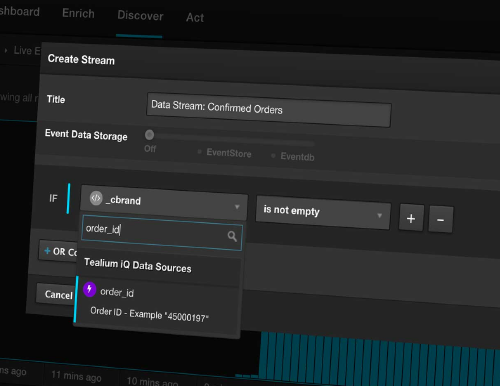Set Event Data Storage to Off
Viewport: 500px width, 386px height.
(150, 148)
